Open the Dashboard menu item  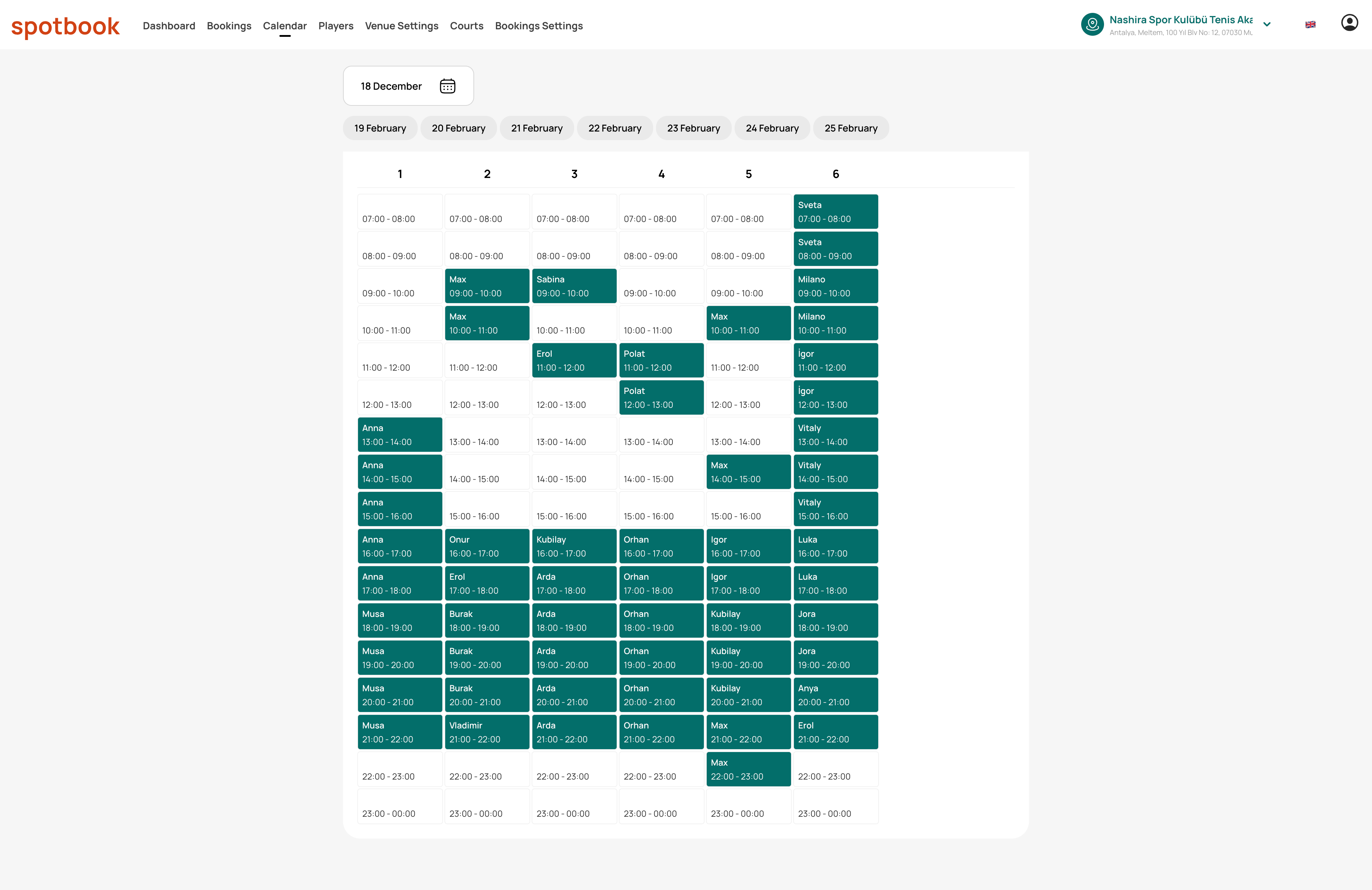point(169,26)
